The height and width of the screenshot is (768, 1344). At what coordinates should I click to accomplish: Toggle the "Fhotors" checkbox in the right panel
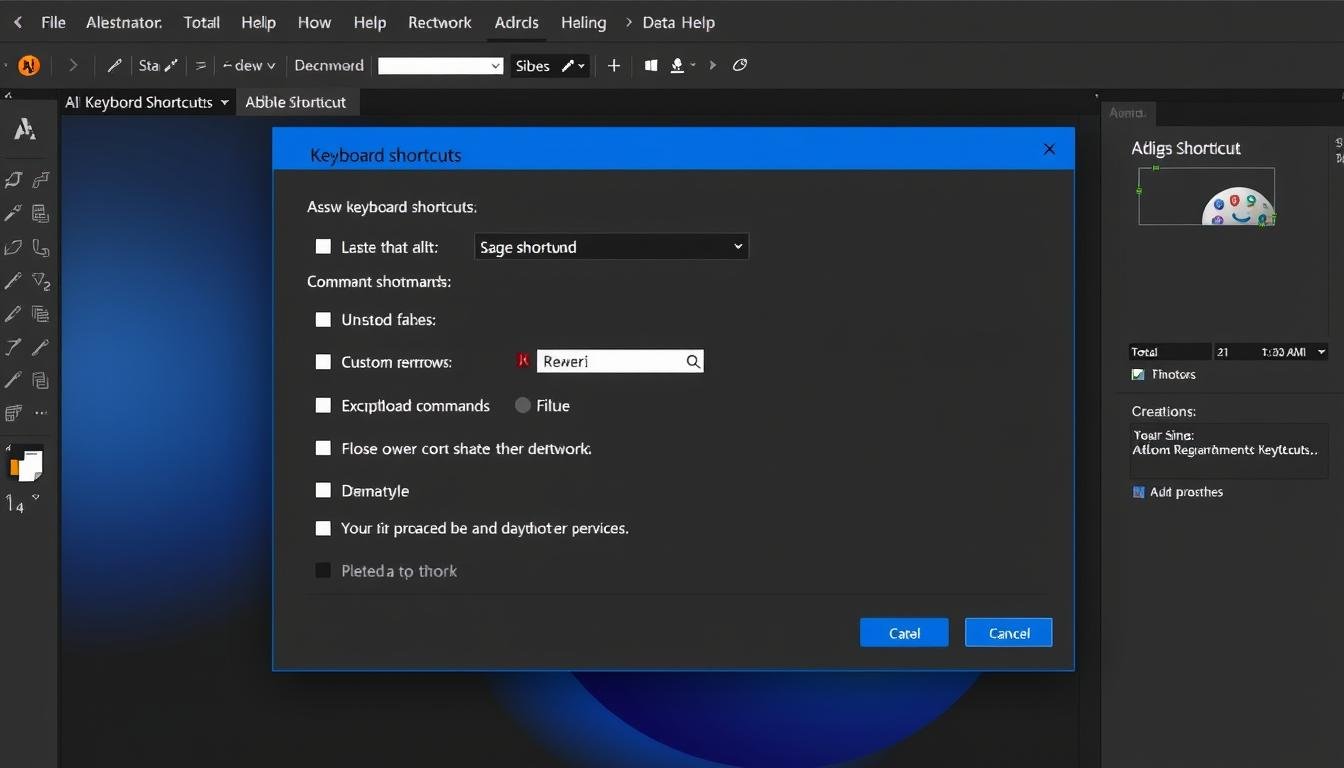(1138, 375)
